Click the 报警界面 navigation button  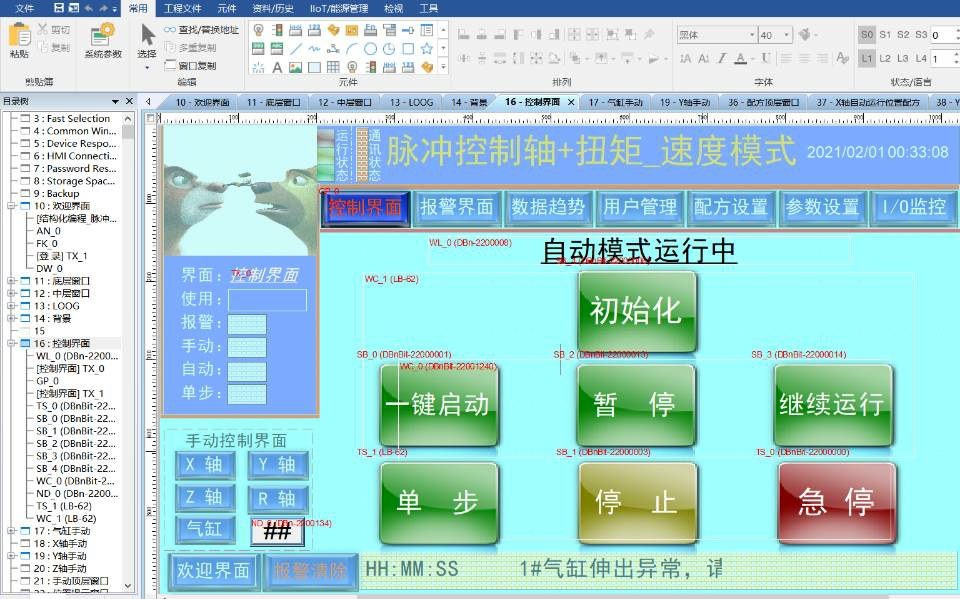(457, 207)
